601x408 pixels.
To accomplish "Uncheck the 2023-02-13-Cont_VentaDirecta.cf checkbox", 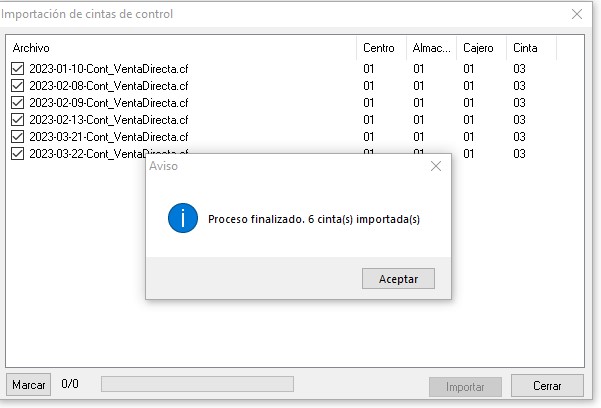I will 18,120.
